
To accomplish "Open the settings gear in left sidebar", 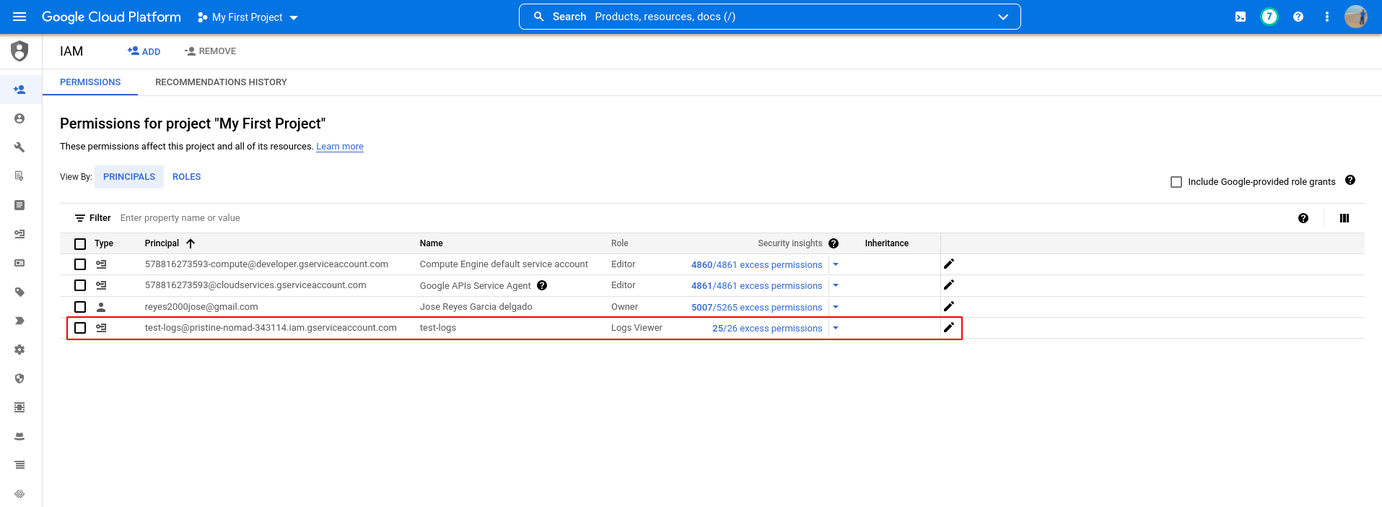I will pyautogui.click(x=19, y=350).
